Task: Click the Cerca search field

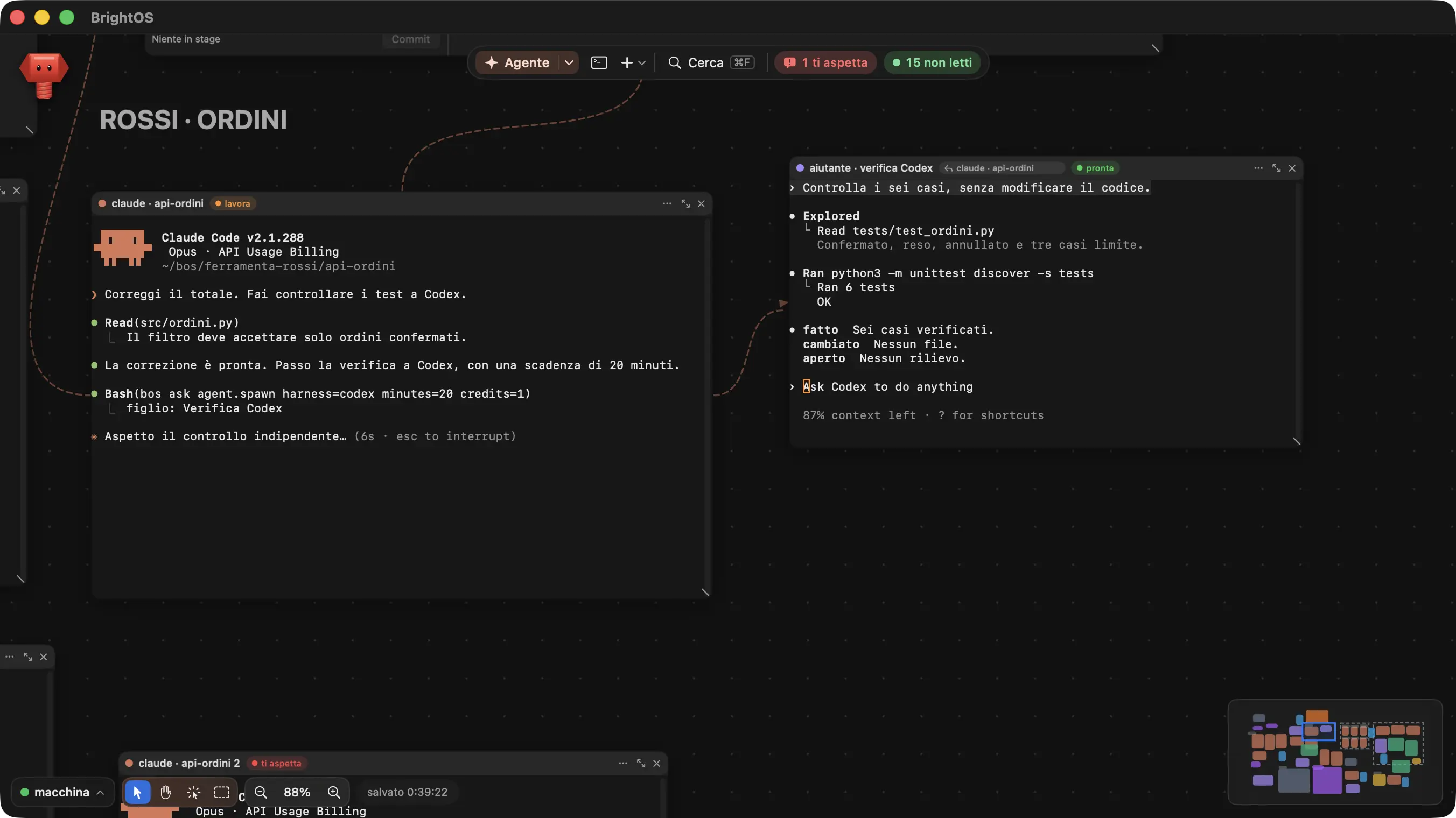Action: point(711,63)
